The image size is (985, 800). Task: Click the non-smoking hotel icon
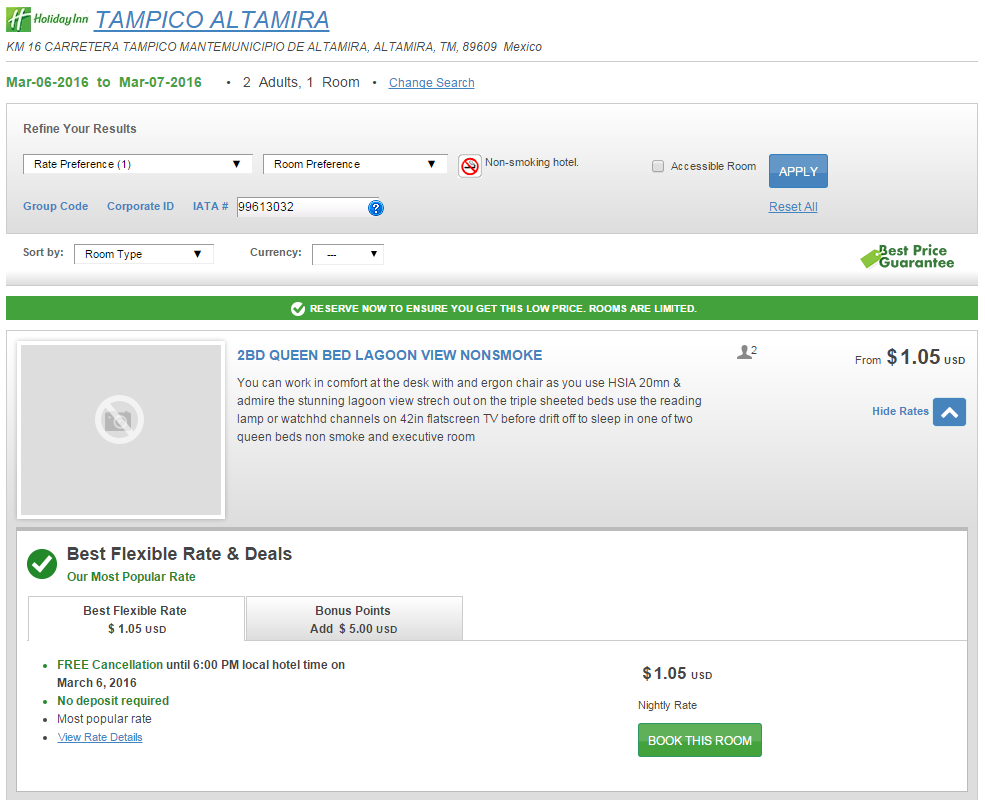[470, 166]
